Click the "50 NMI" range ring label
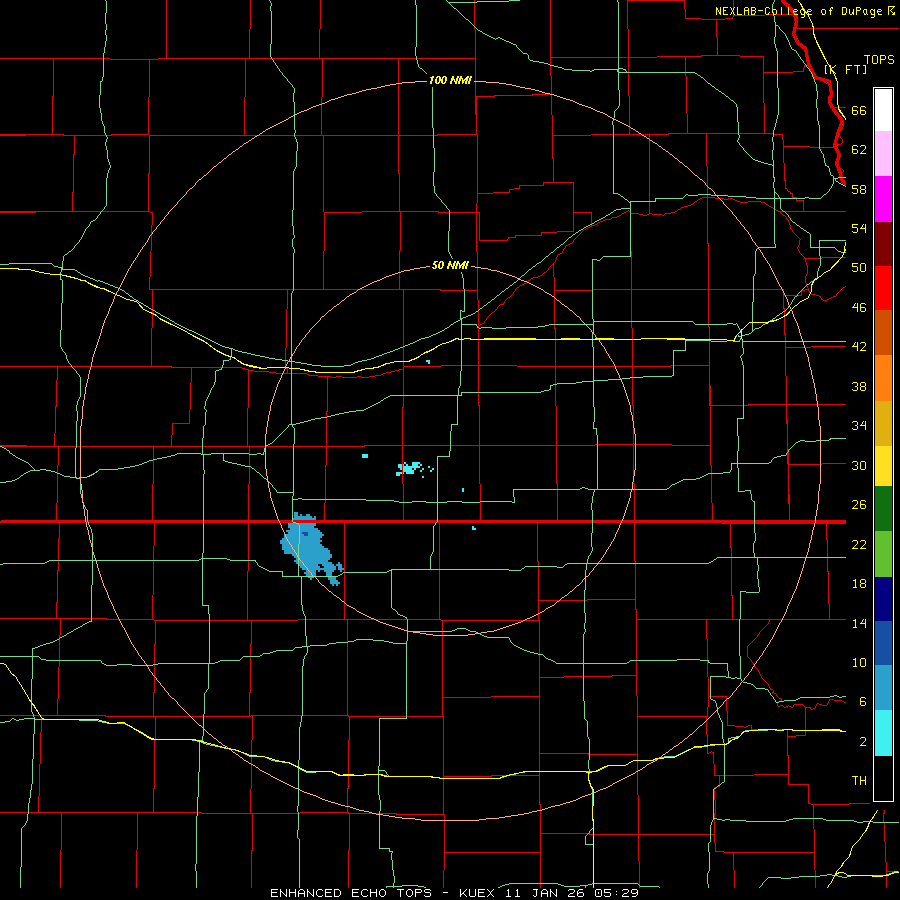 [450, 265]
